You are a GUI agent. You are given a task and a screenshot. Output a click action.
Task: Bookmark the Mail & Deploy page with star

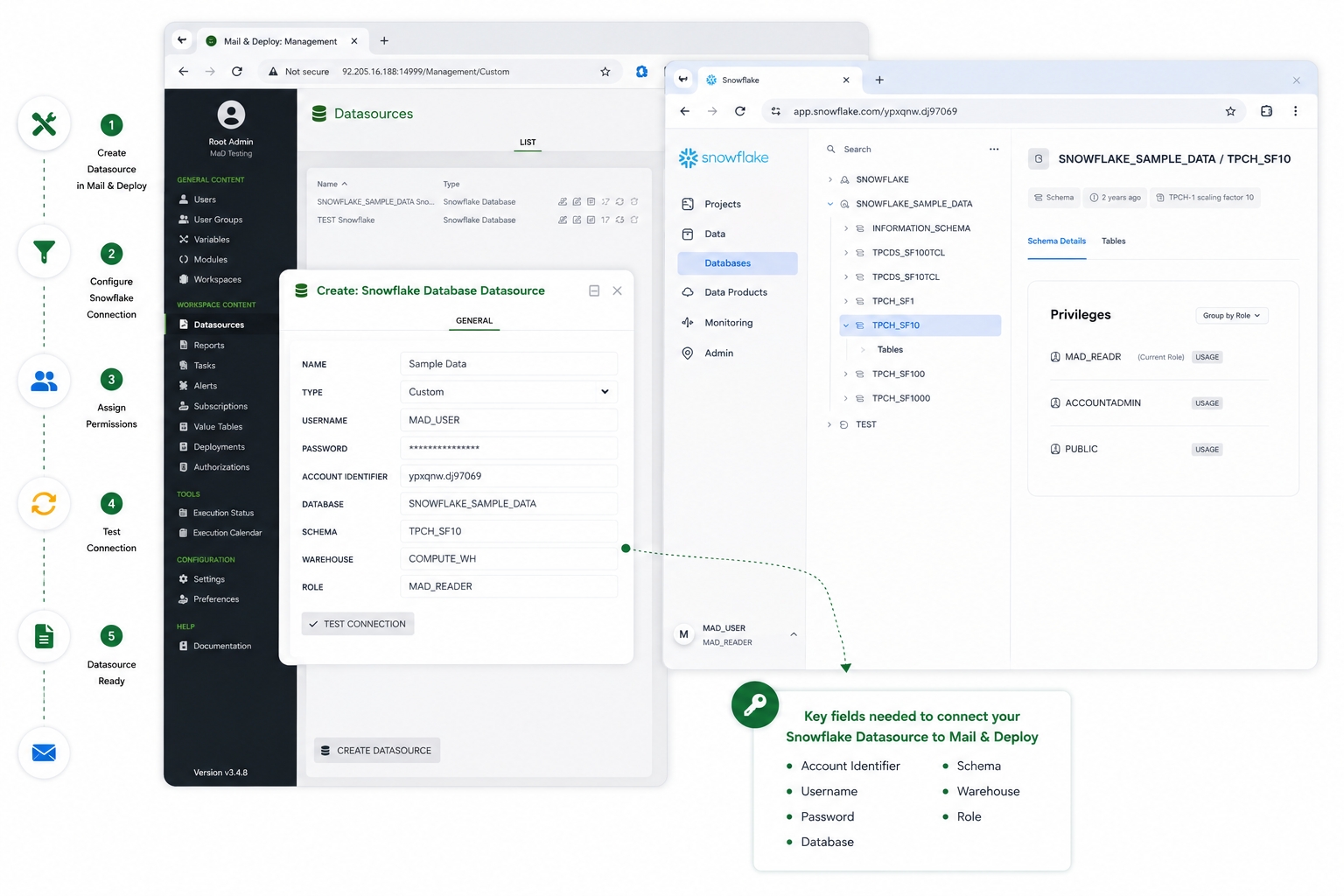(x=605, y=72)
